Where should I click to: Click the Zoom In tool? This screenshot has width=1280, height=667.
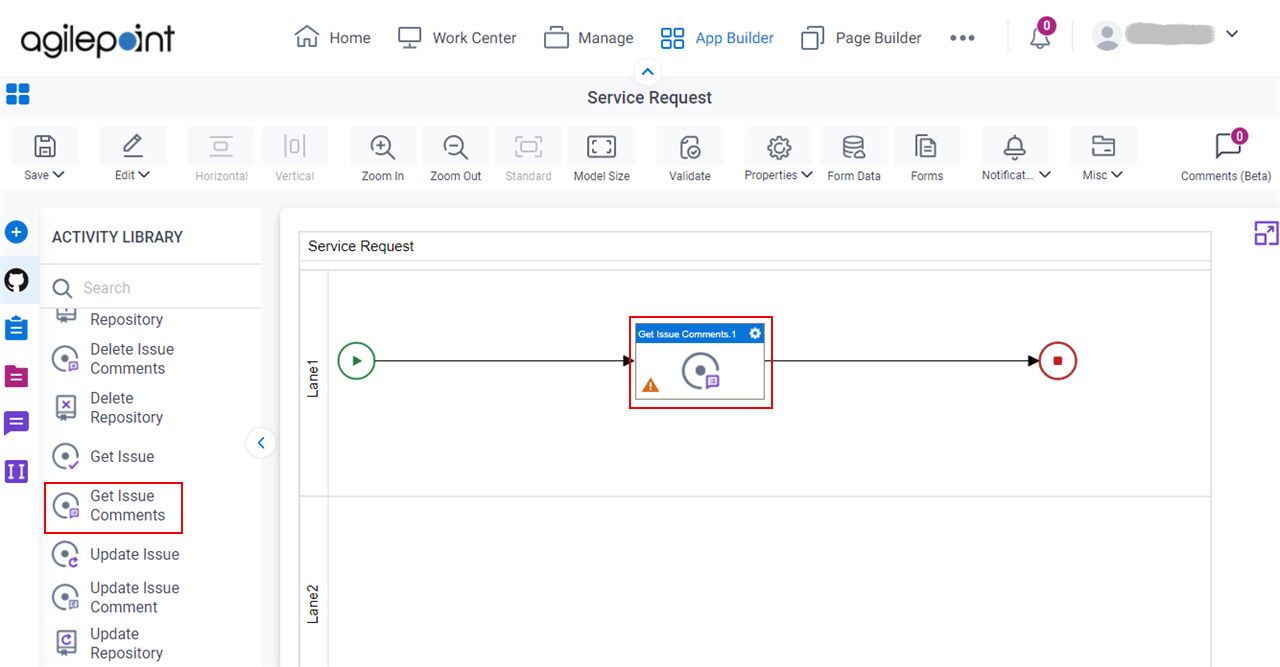coord(382,156)
